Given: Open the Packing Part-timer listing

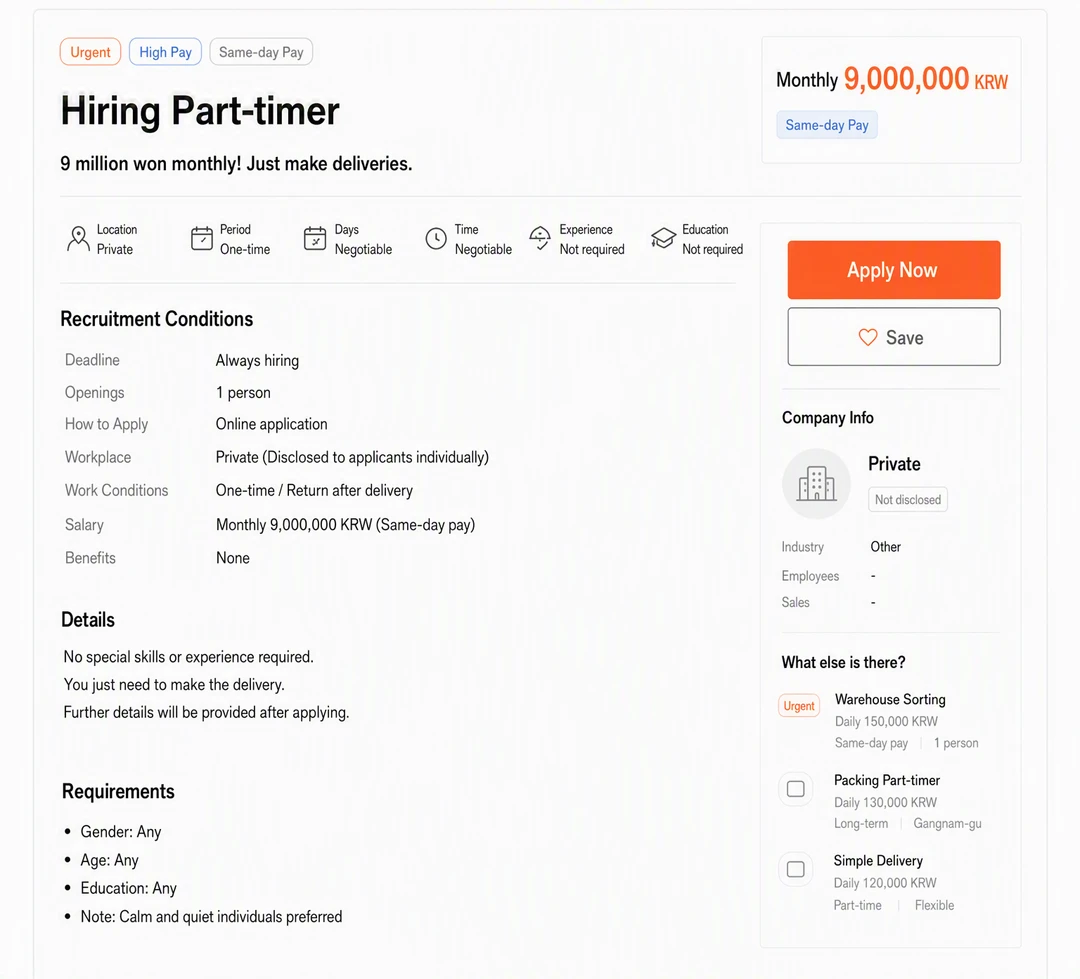Looking at the screenshot, I should pyautogui.click(x=886, y=780).
